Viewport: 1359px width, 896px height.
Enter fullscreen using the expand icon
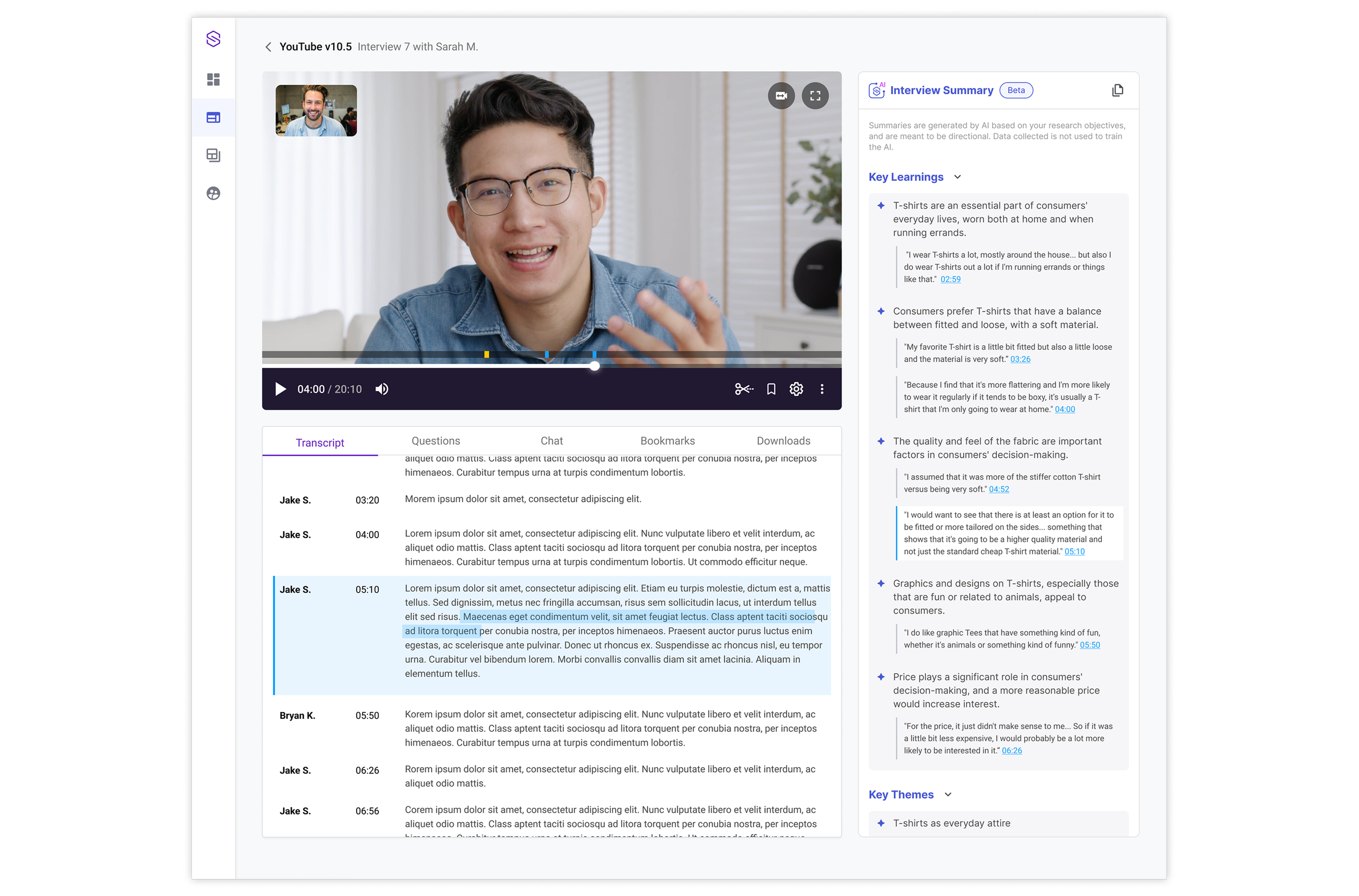[x=815, y=96]
